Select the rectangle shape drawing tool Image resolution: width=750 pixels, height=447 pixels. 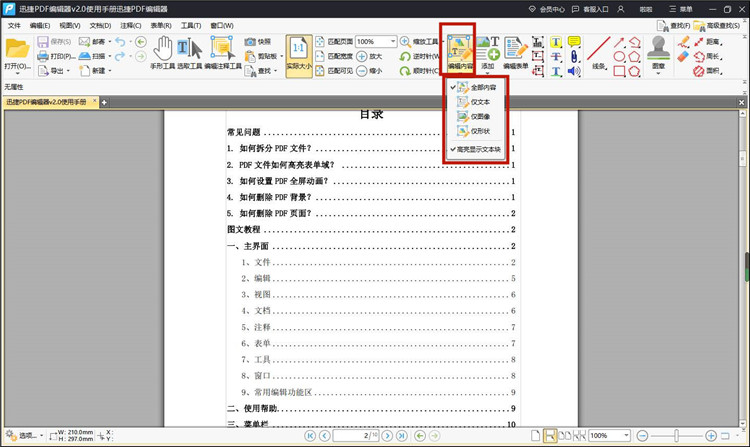click(619, 71)
